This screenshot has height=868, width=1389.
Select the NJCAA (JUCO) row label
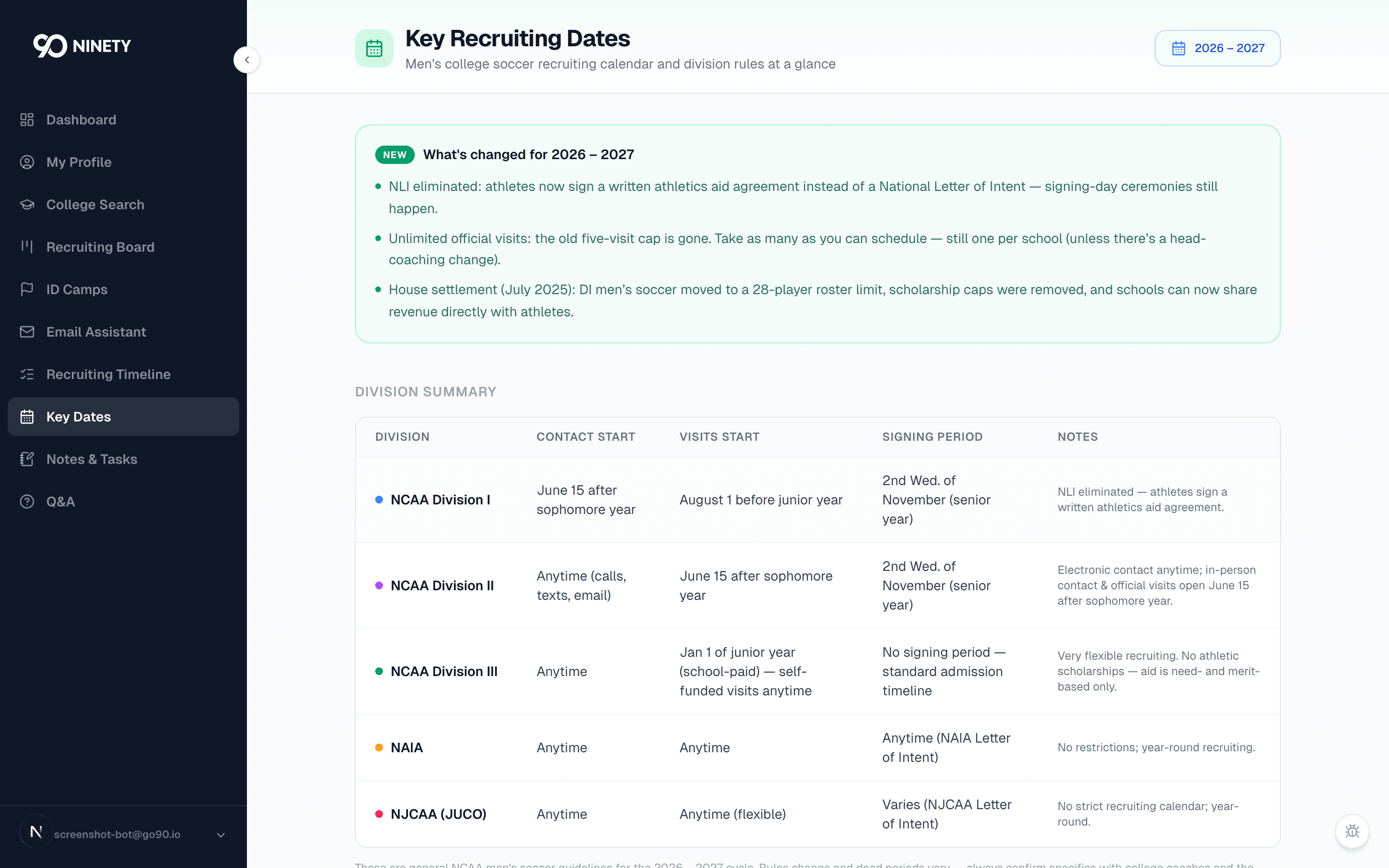pyautogui.click(x=438, y=814)
